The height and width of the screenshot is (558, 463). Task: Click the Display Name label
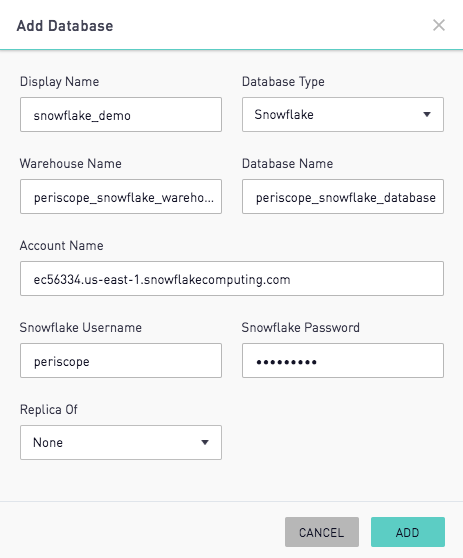[x=59, y=82]
